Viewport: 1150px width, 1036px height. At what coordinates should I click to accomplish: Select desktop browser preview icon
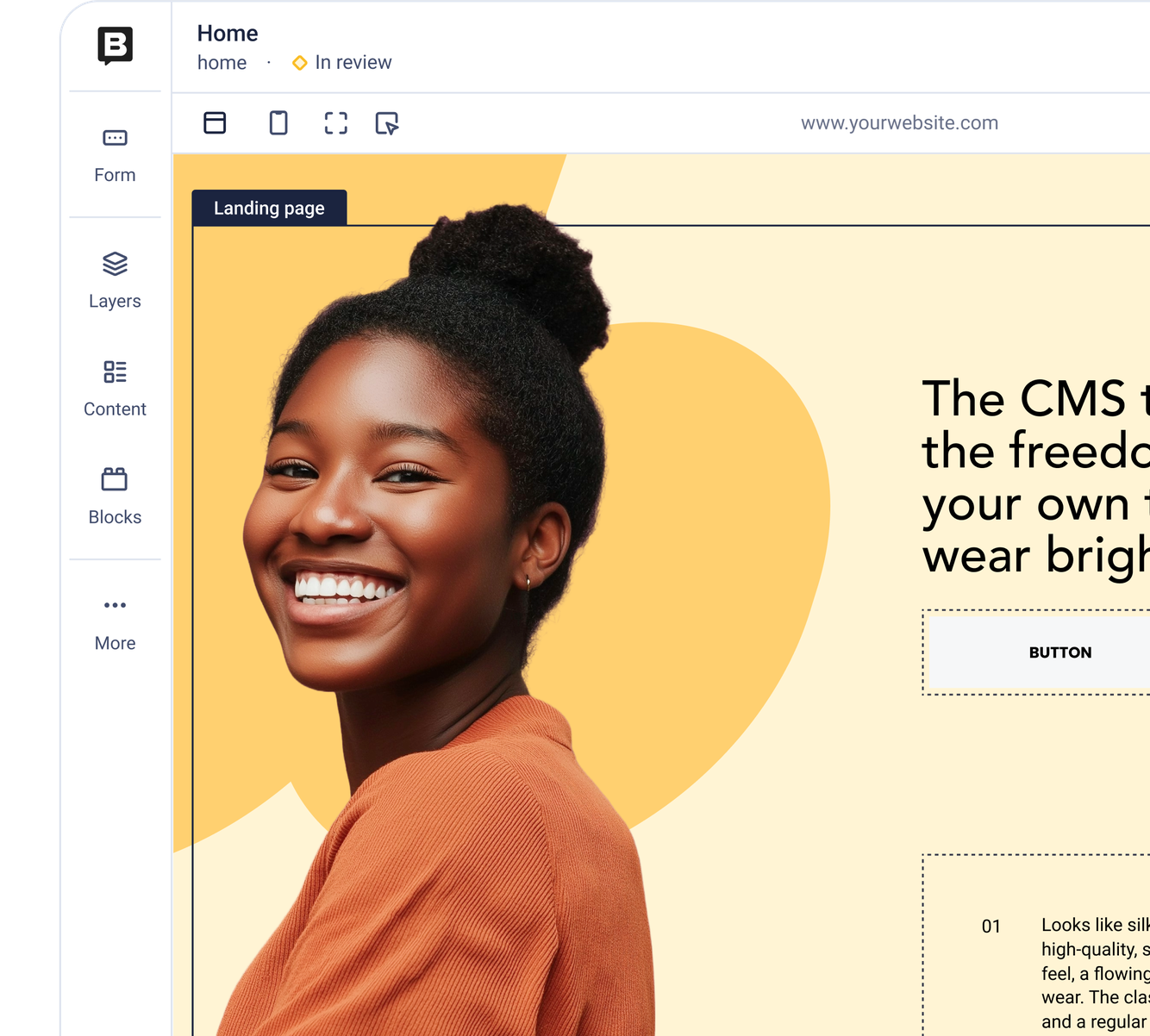click(x=215, y=123)
